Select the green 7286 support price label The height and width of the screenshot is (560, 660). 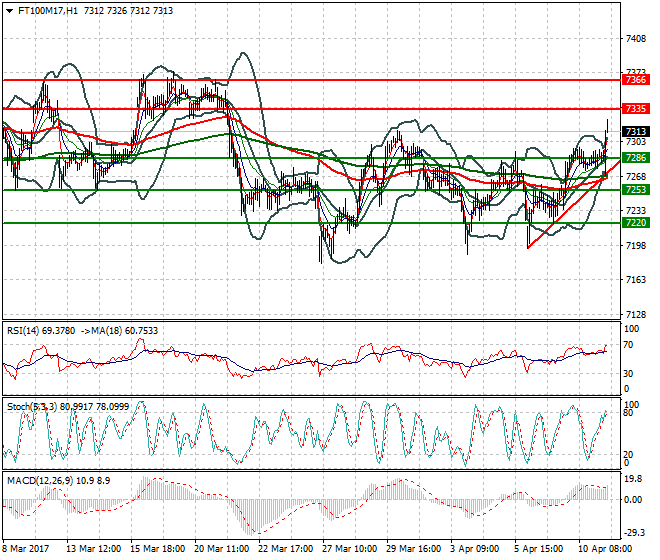(636, 158)
